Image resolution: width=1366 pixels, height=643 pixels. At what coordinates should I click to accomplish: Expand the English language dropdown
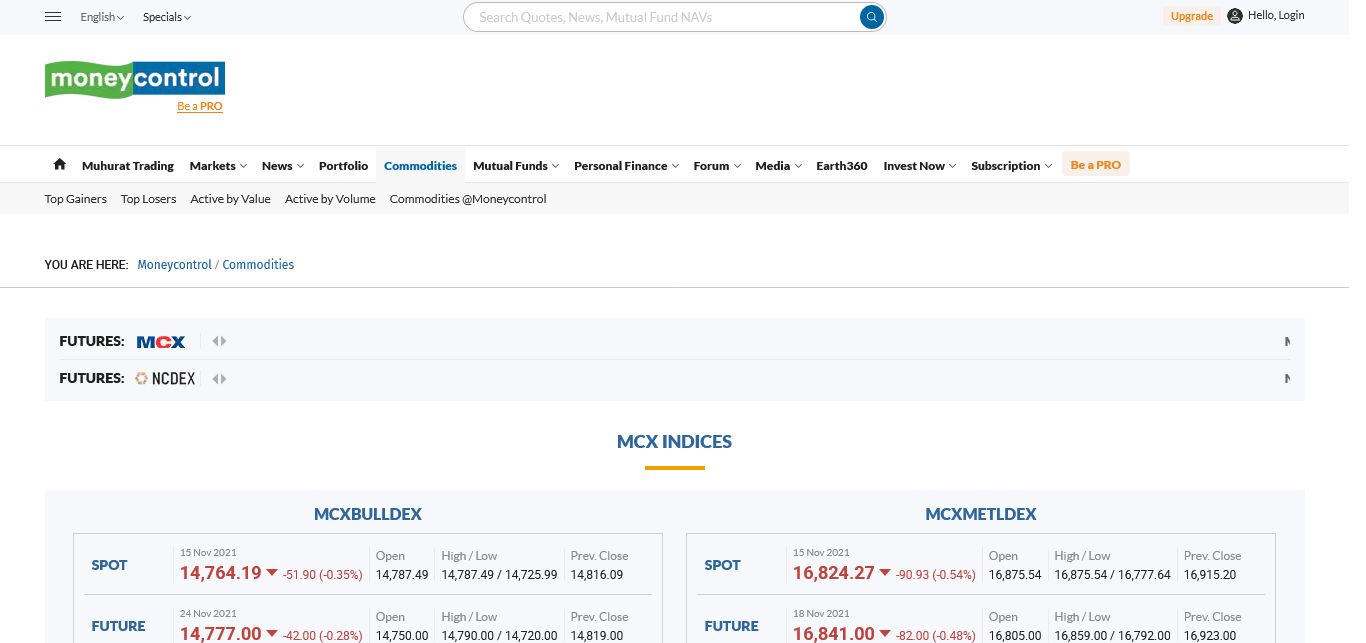click(102, 17)
